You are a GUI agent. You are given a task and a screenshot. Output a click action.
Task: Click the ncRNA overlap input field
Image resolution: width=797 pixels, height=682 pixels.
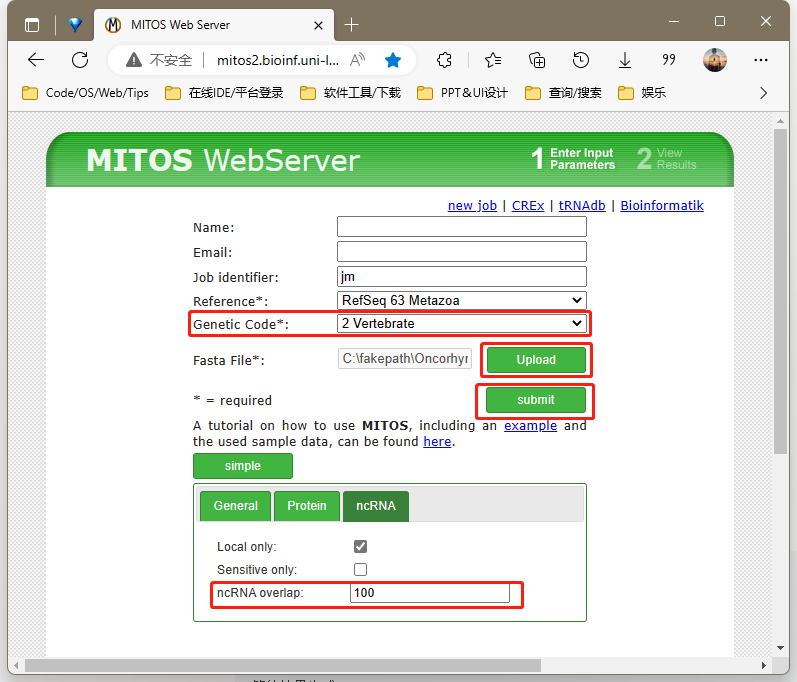pyautogui.click(x=430, y=593)
